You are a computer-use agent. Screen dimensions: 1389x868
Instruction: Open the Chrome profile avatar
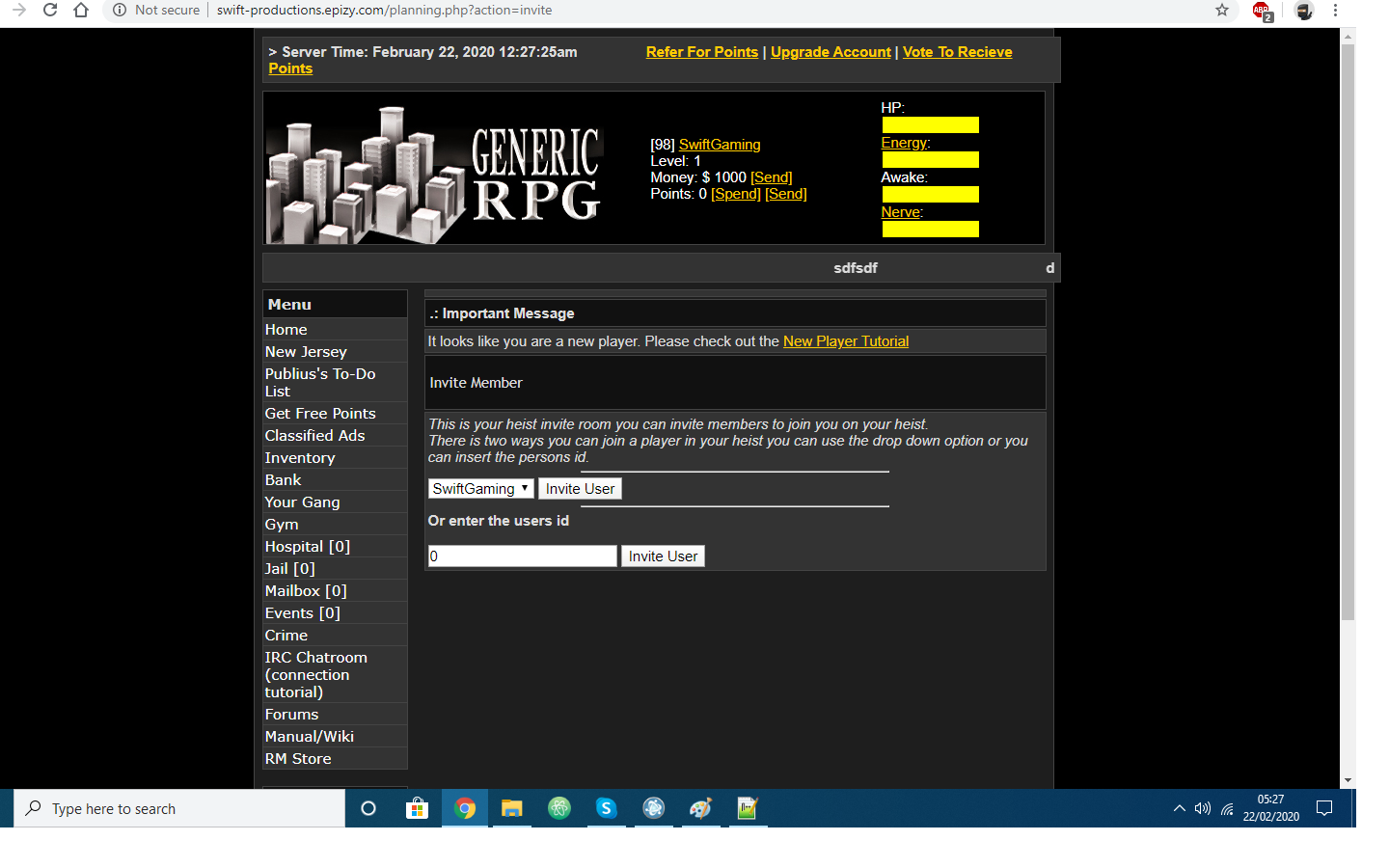tap(1304, 11)
